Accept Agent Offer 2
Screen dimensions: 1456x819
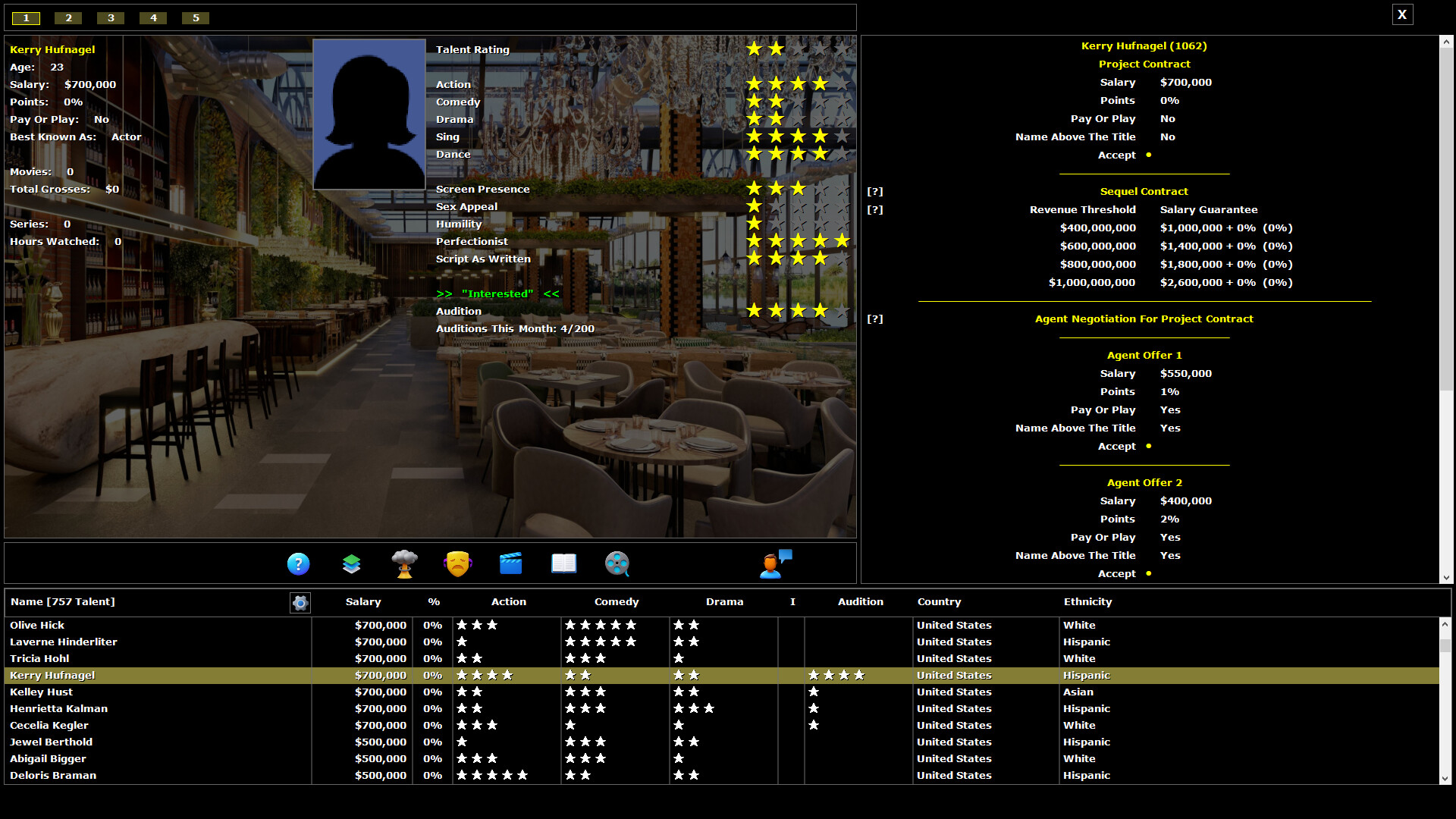tap(1148, 574)
